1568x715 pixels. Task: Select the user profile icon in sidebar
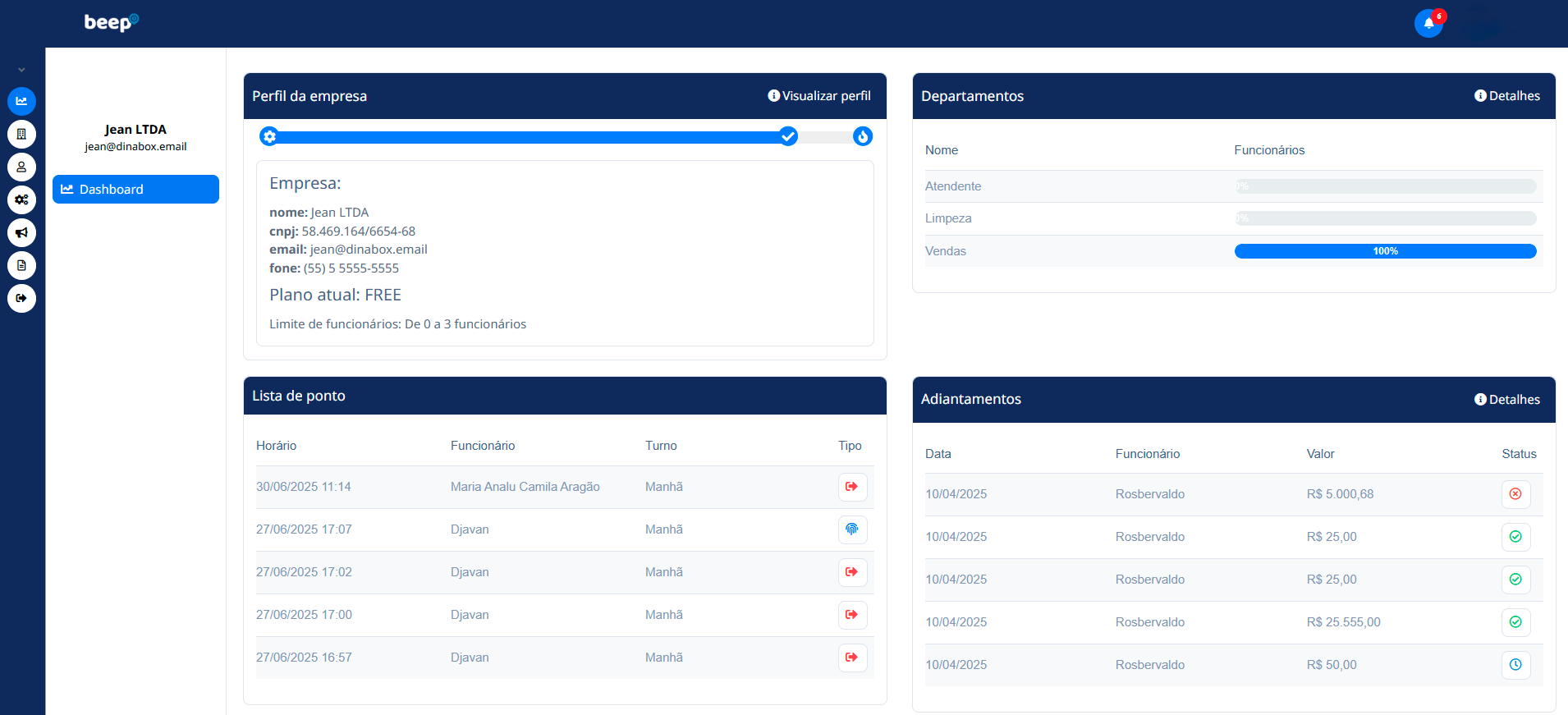(x=21, y=167)
